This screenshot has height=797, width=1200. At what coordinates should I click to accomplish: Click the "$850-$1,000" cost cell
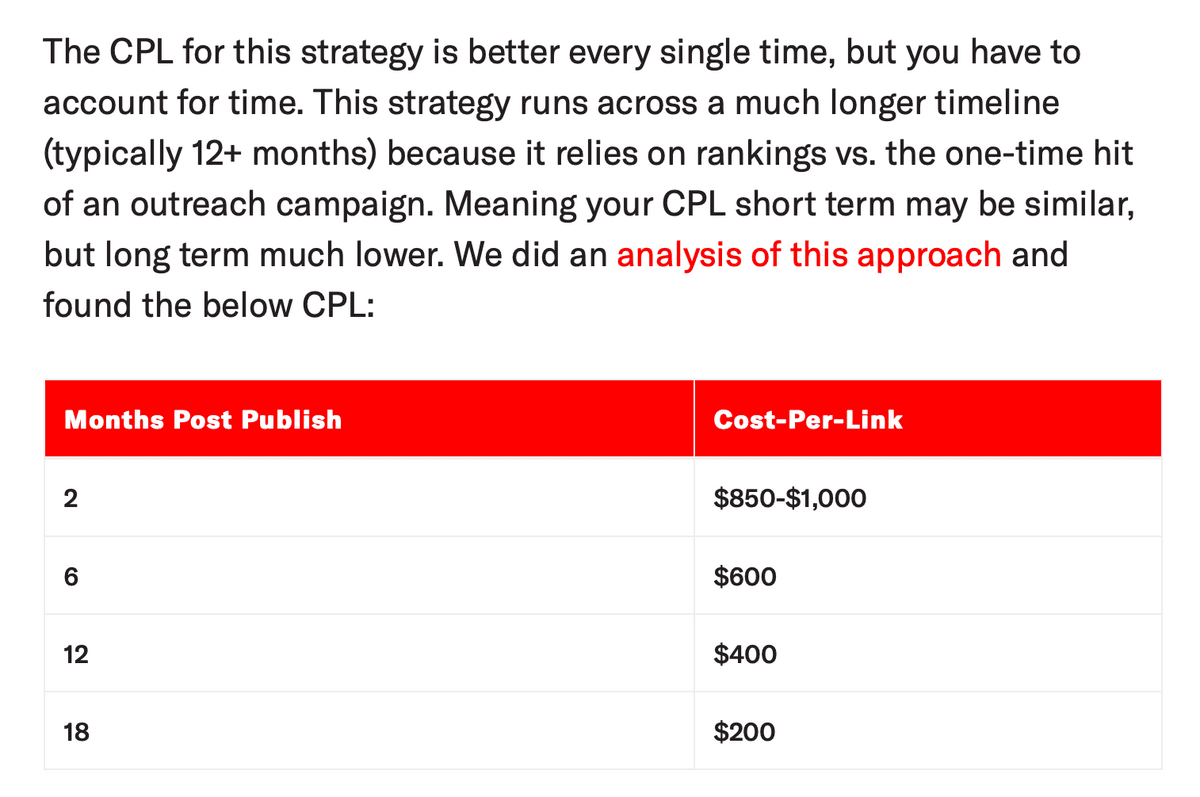(928, 496)
